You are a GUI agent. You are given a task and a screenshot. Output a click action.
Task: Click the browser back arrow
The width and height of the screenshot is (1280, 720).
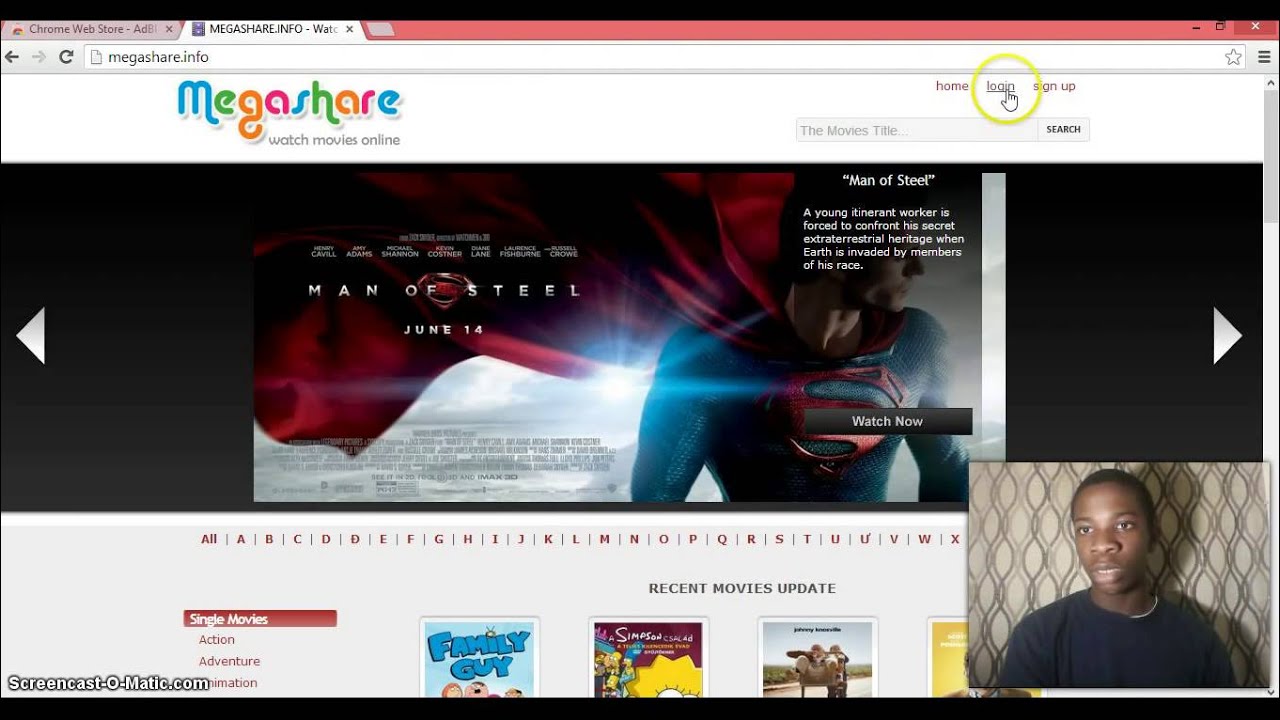(x=12, y=57)
